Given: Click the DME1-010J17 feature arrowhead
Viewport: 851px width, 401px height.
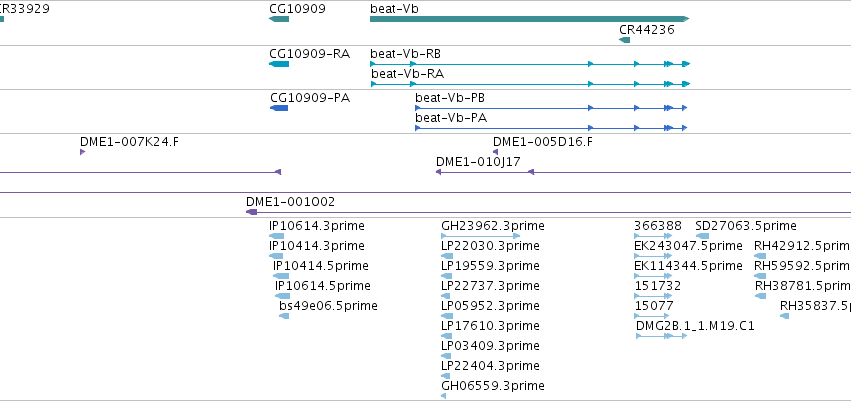Looking at the screenshot, I should click(x=439, y=172).
